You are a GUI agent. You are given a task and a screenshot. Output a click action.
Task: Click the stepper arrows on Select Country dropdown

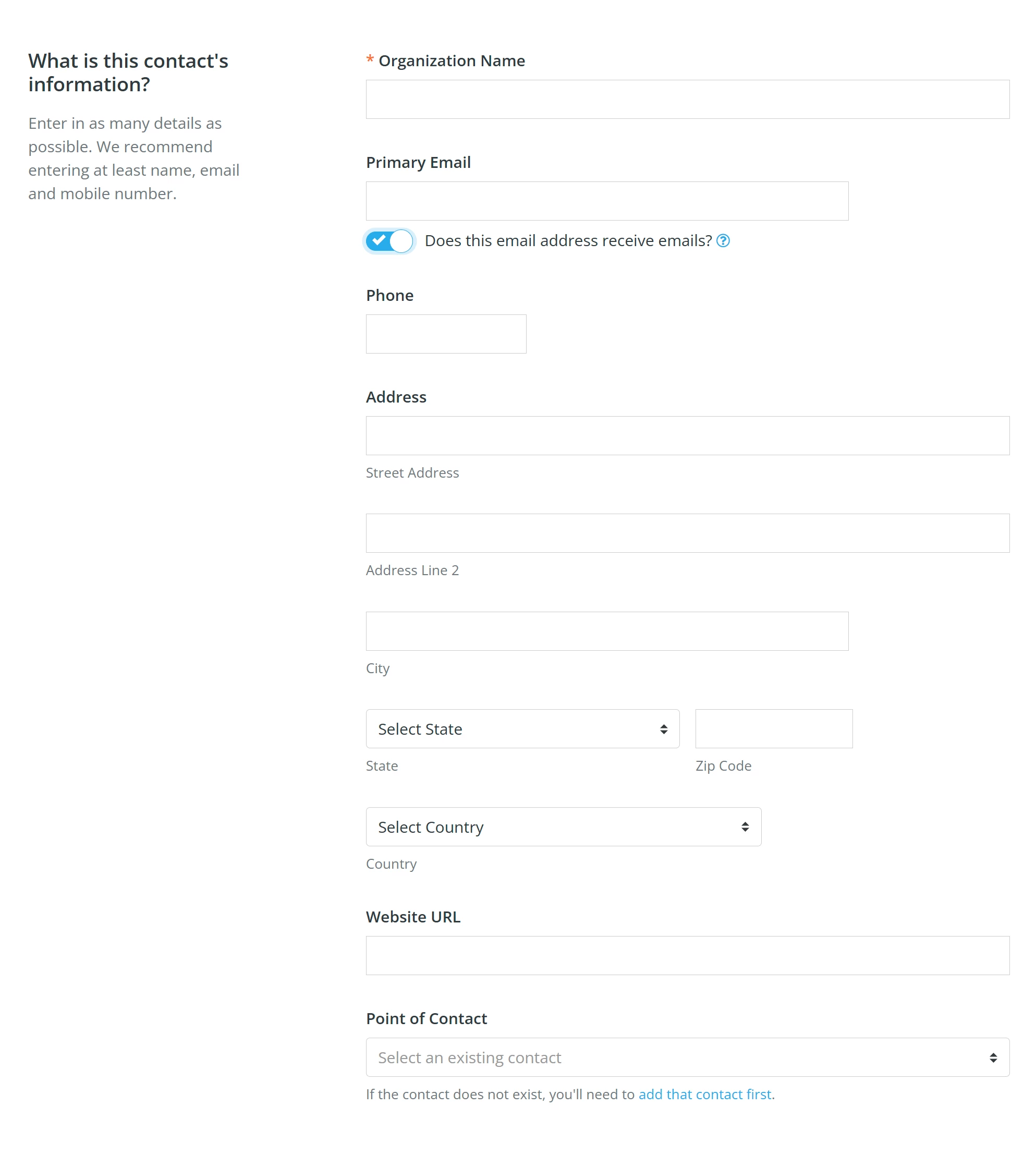(x=746, y=826)
